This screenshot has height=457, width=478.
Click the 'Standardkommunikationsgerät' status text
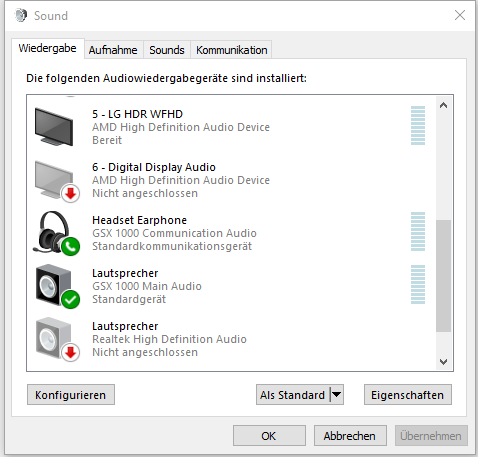(x=172, y=246)
